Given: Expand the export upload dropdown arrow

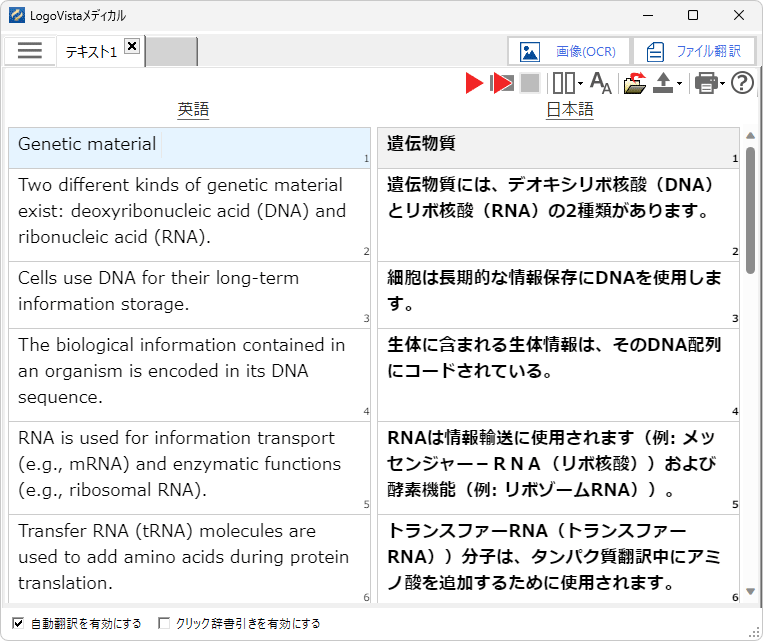Looking at the screenshot, I should pyautogui.click(x=680, y=85).
